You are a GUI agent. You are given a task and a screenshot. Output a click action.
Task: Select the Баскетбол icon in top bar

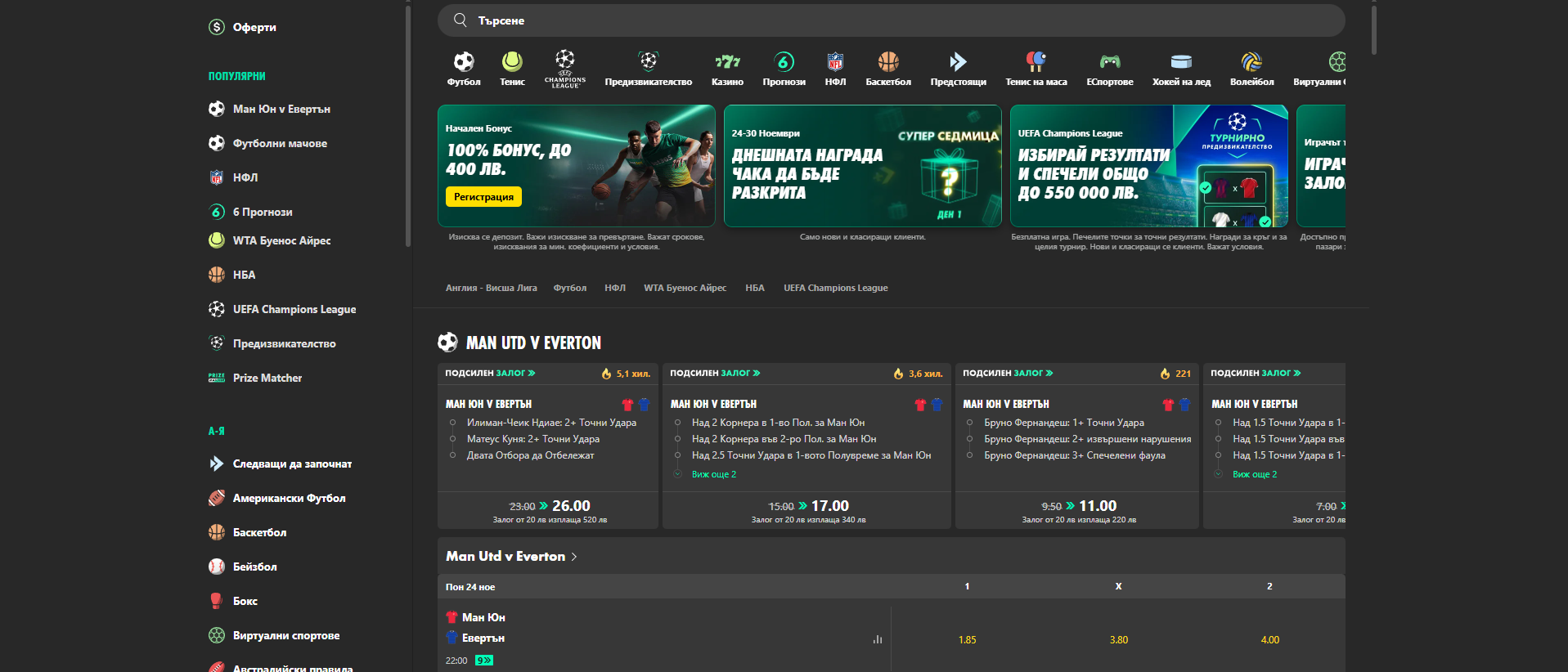pos(888,69)
